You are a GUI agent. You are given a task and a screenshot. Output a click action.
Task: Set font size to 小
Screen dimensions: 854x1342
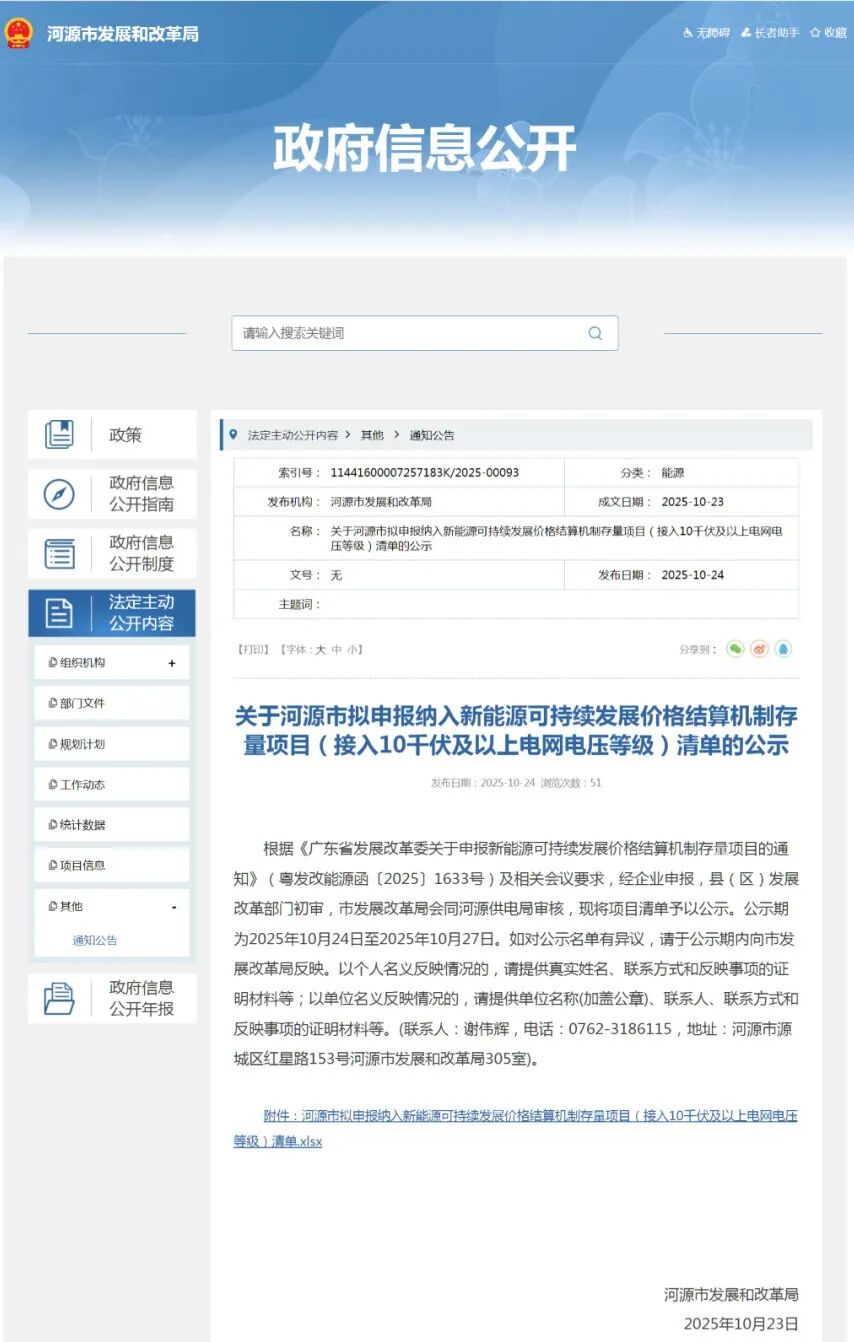(x=352, y=650)
